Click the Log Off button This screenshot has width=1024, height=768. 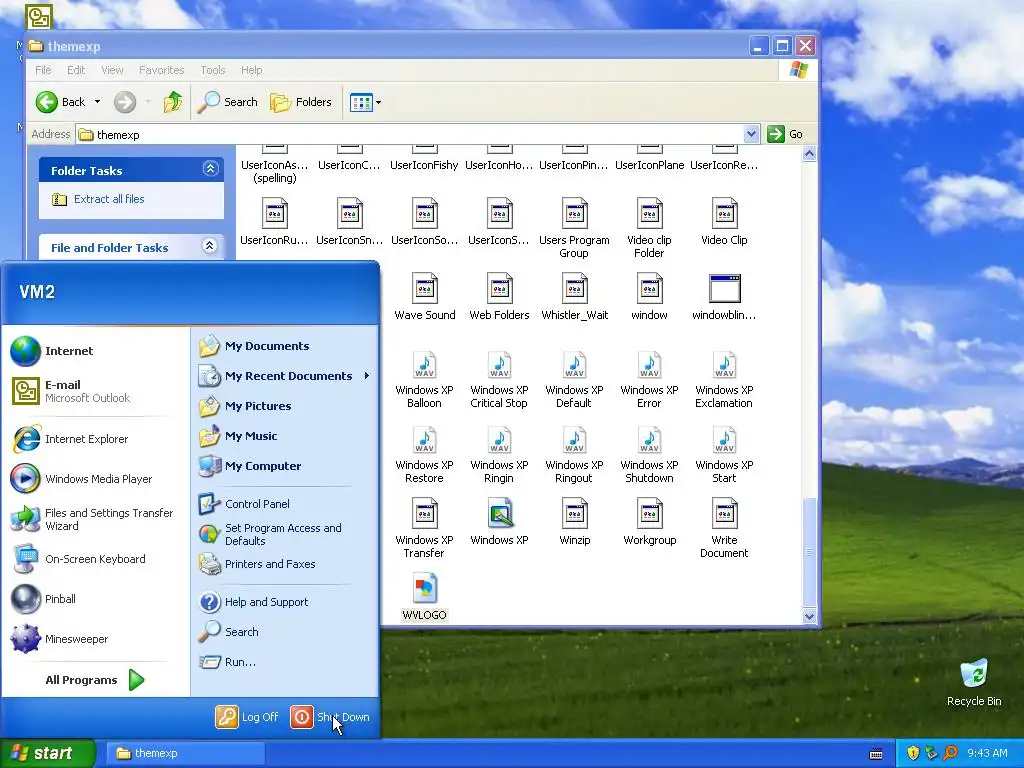[x=248, y=717]
